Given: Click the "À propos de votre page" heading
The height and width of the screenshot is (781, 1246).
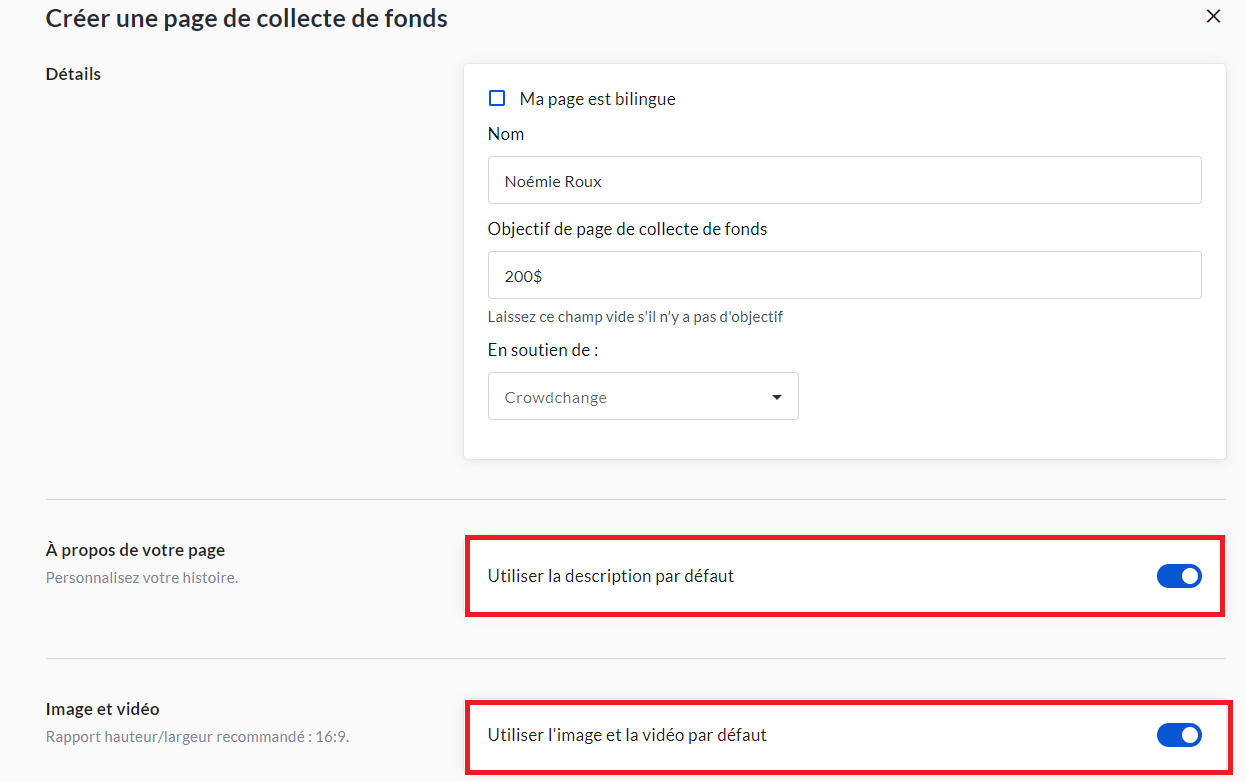Looking at the screenshot, I should point(135,550).
